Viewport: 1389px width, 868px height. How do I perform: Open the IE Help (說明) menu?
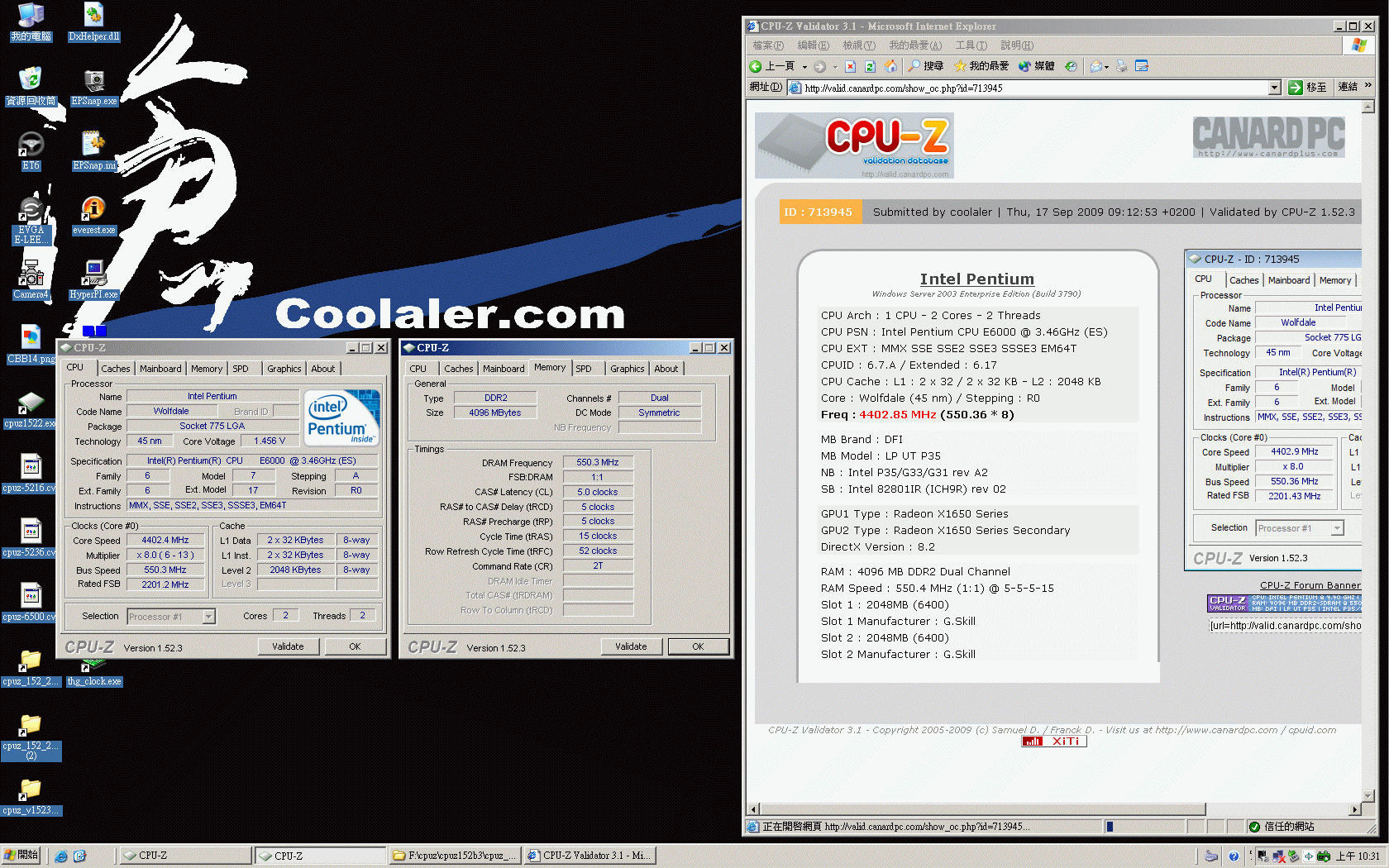1016,45
